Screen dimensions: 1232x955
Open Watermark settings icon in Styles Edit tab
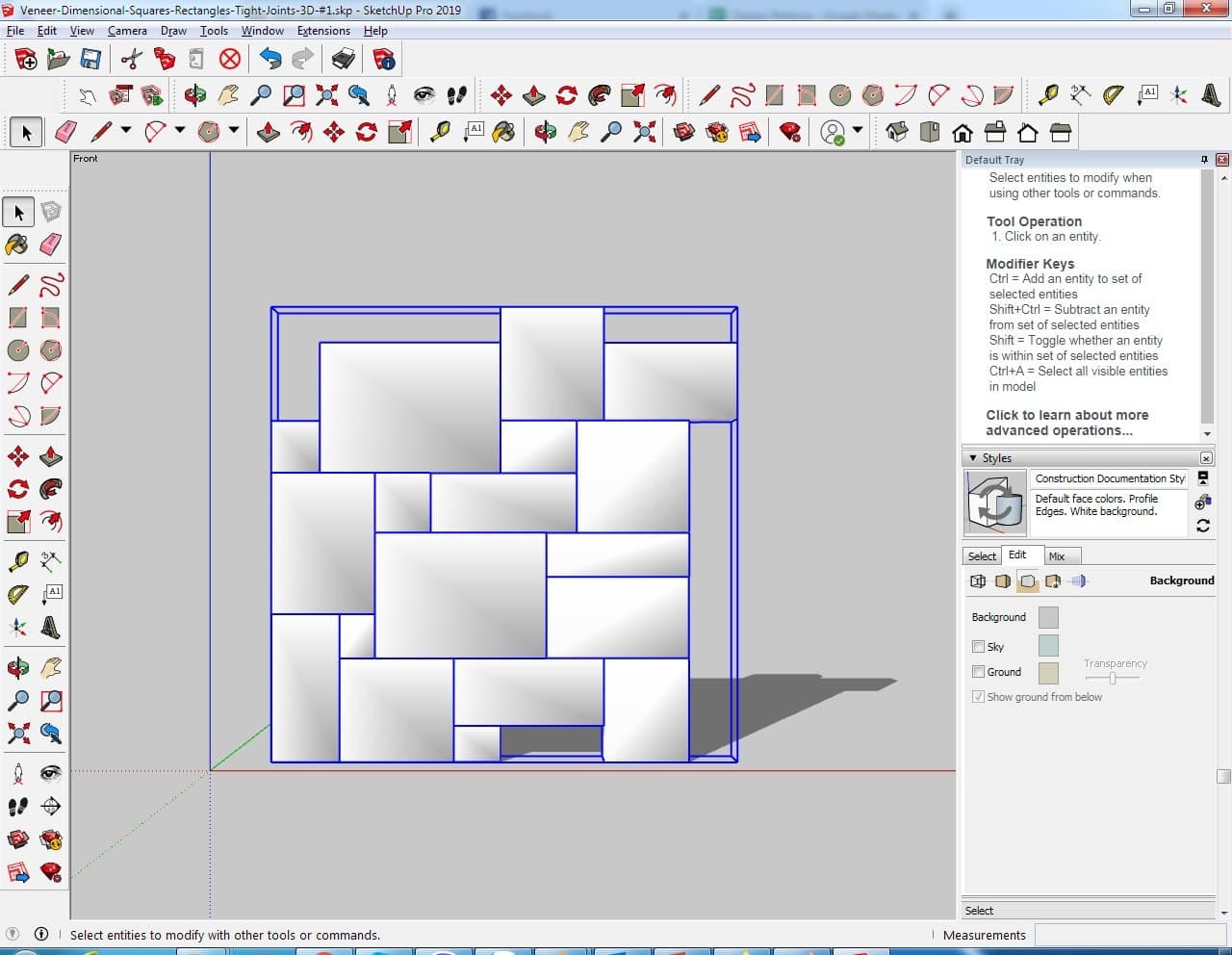(x=1053, y=581)
